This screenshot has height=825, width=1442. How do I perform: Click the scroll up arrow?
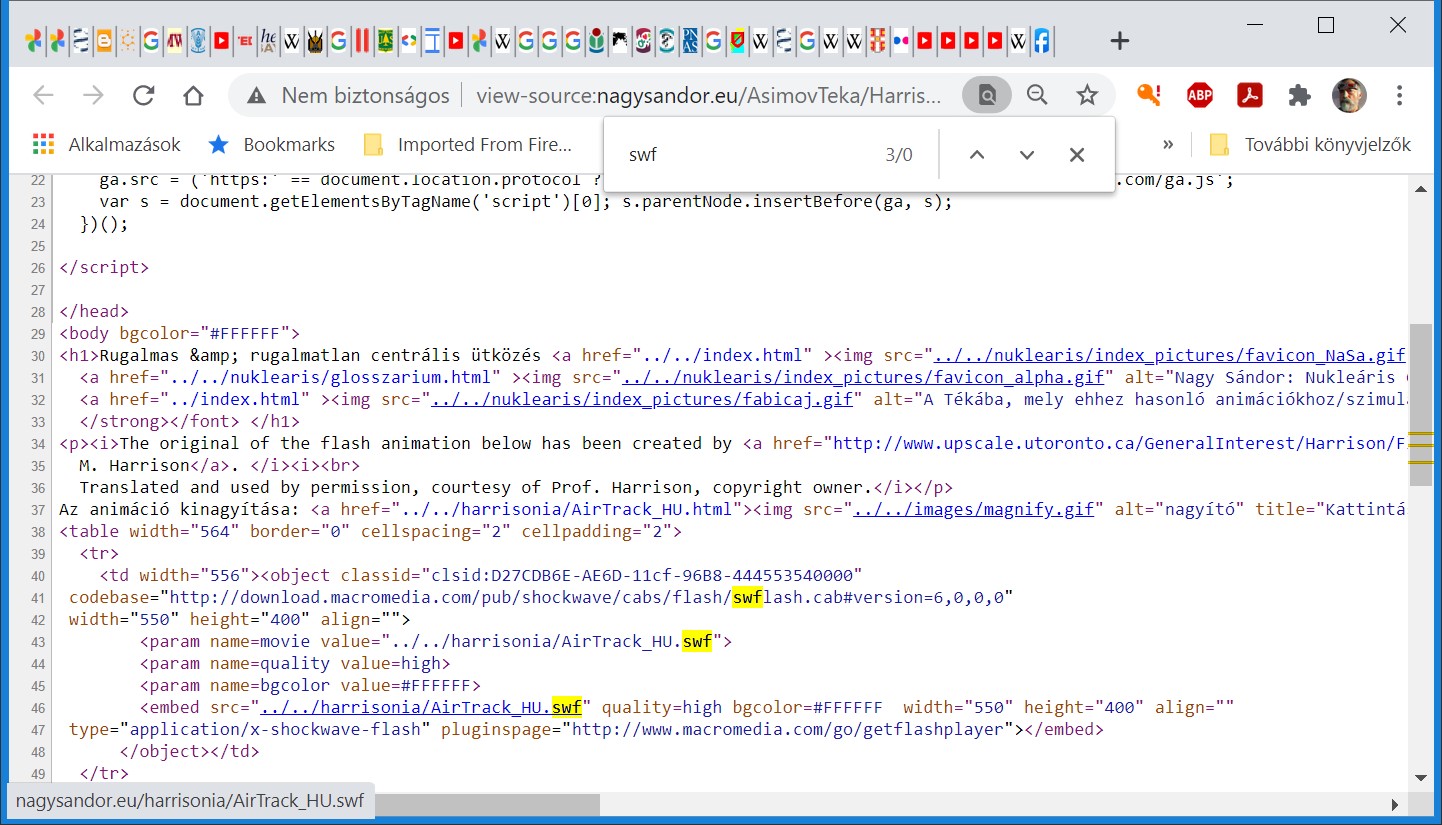tap(1420, 188)
